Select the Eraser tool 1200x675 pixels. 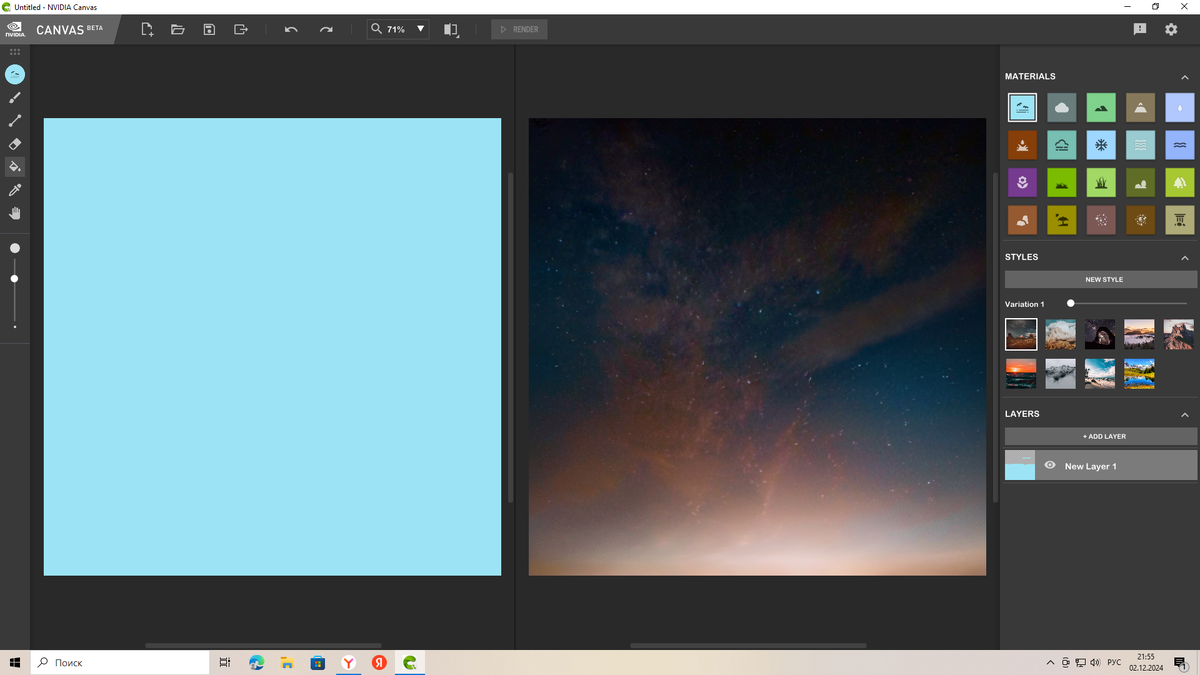click(x=15, y=144)
